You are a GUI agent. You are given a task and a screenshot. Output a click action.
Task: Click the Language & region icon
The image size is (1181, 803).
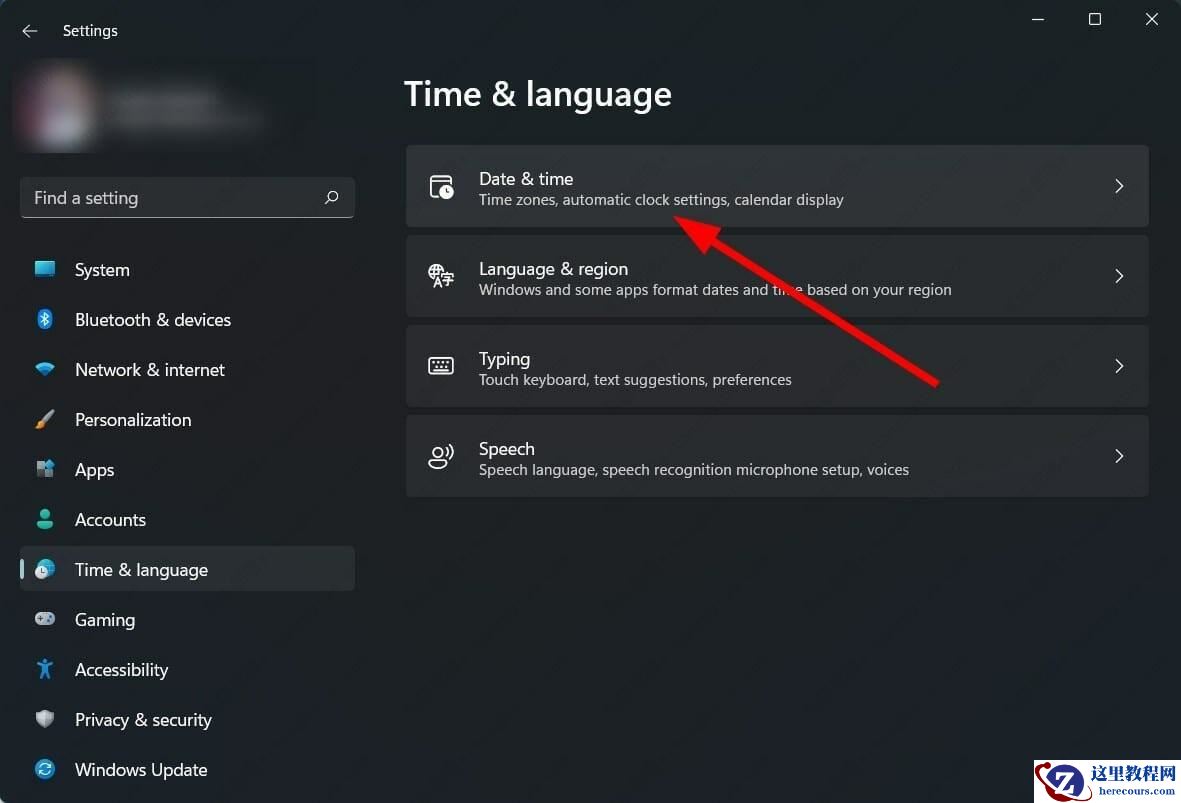click(441, 276)
